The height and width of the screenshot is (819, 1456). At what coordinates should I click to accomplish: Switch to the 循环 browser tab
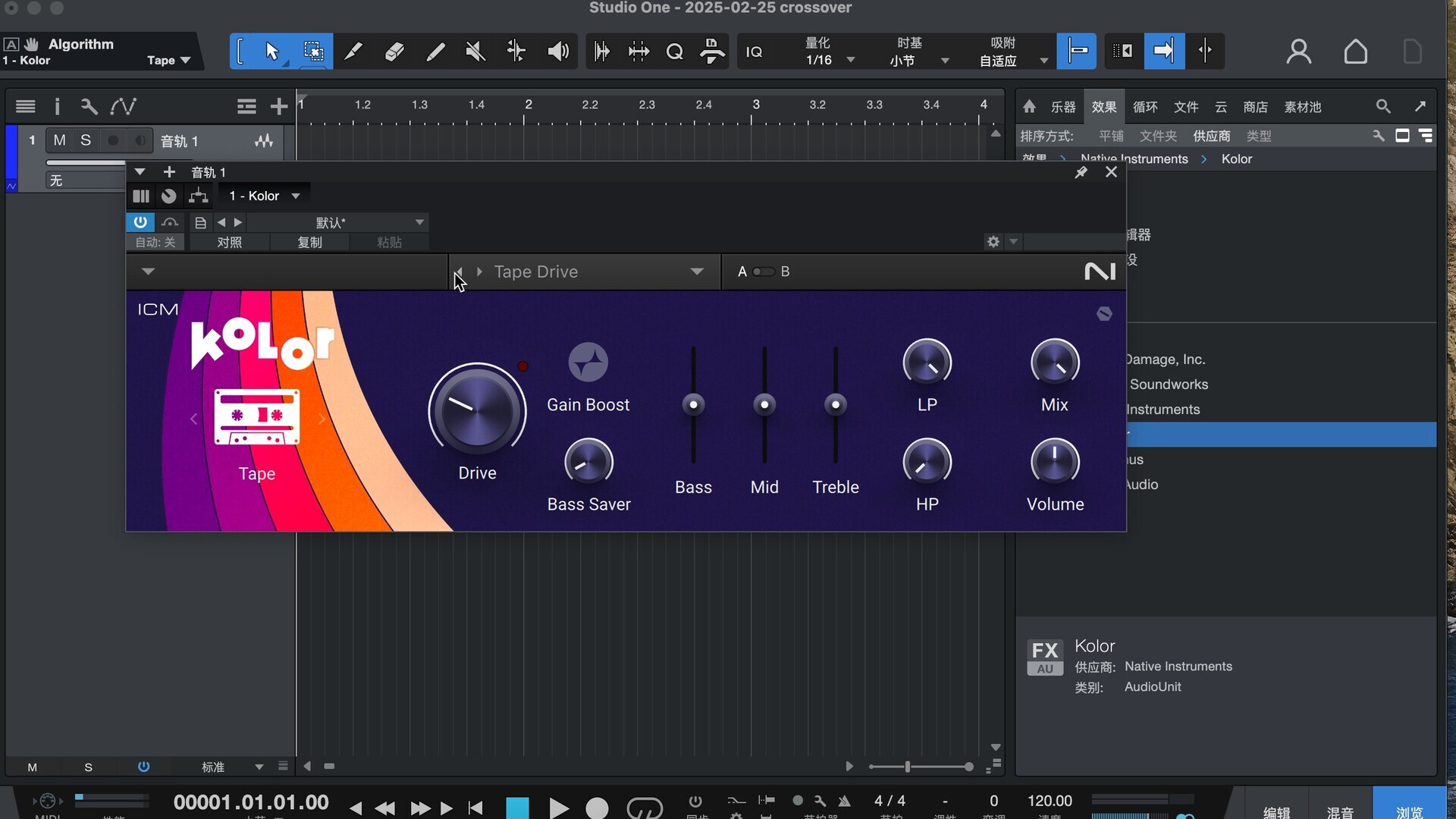click(1145, 107)
